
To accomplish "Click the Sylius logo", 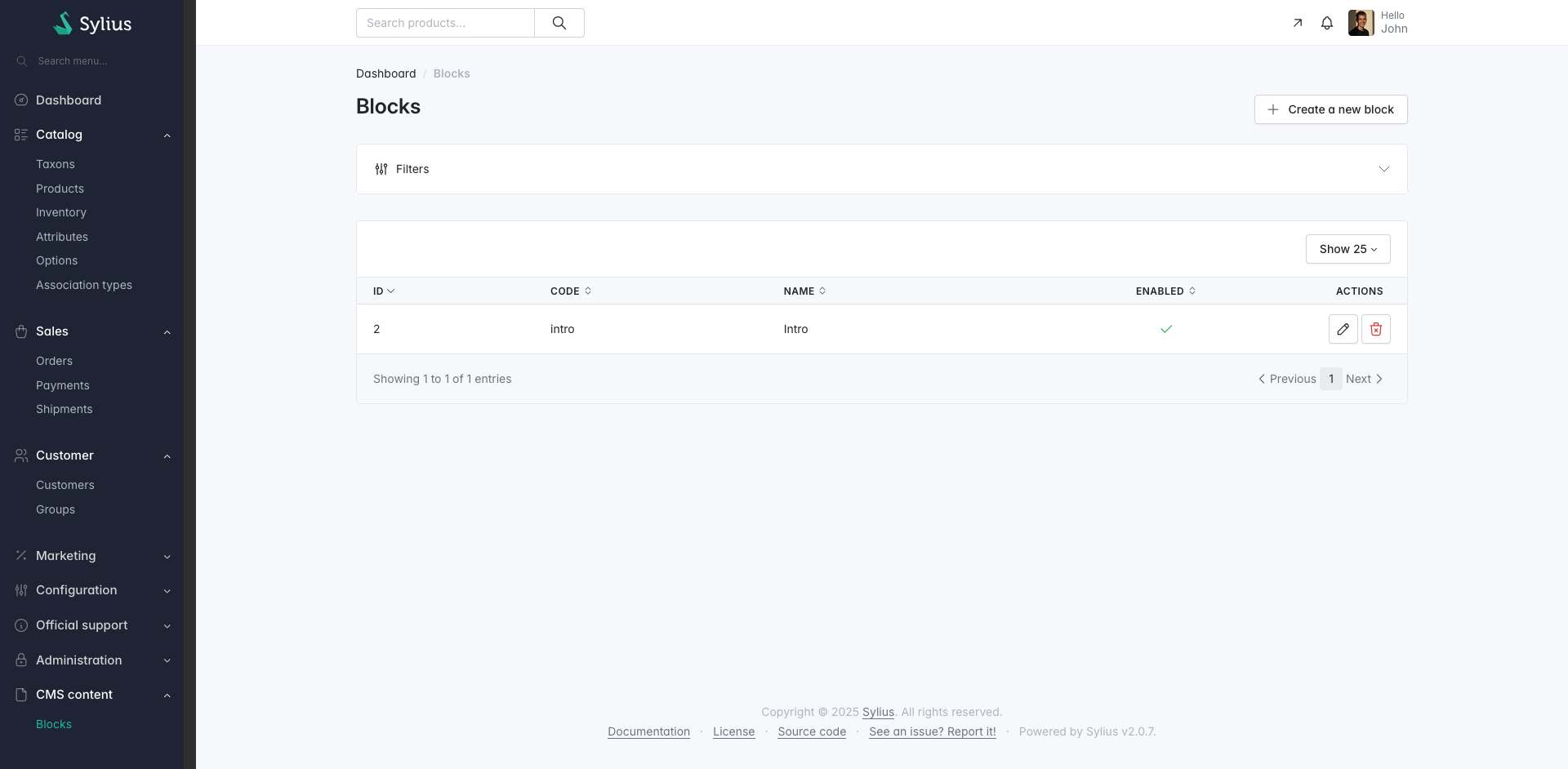I will click(92, 24).
